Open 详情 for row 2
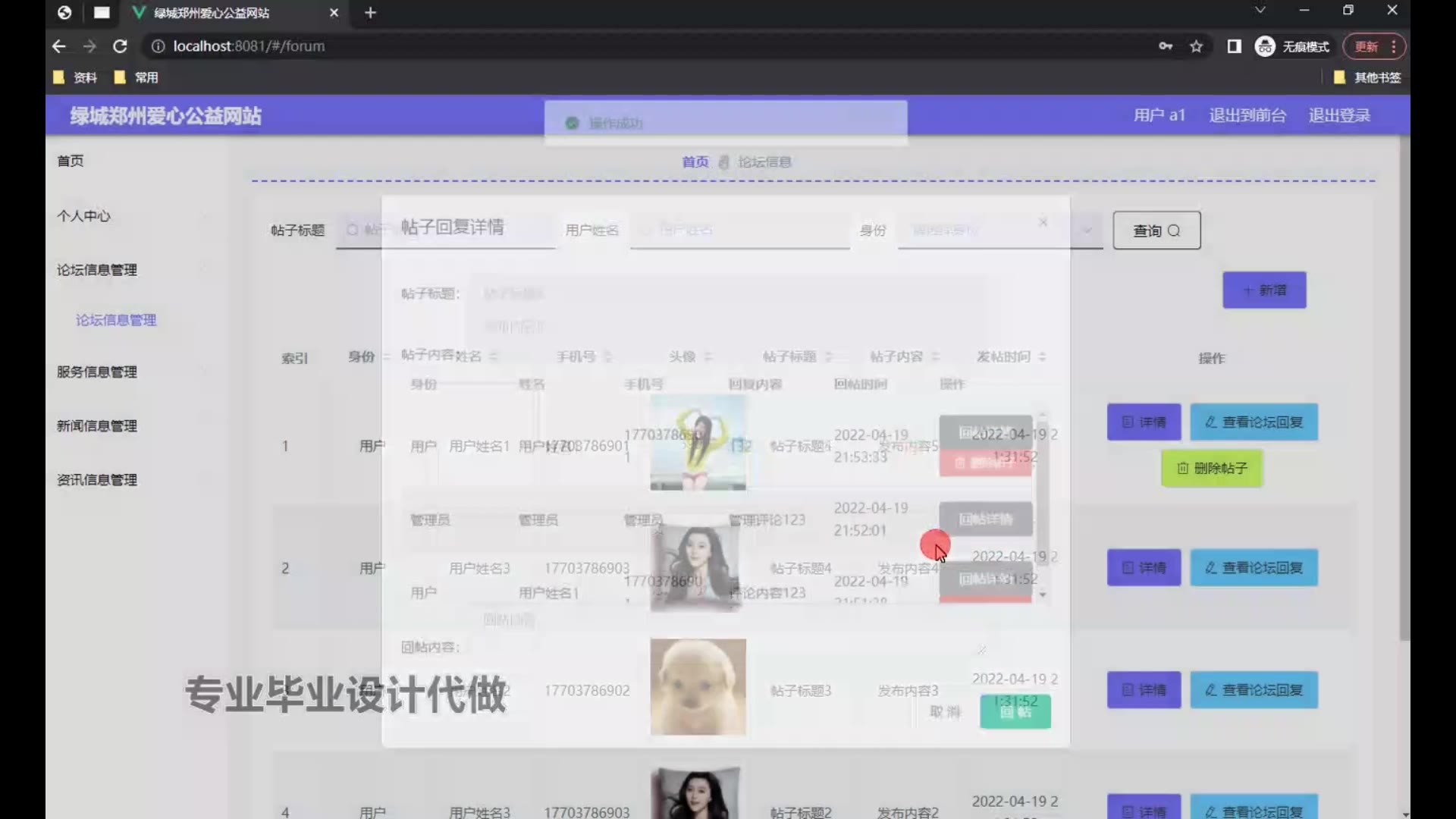The image size is (1456, 819). pyautogui.click(x=1144, y=567)
